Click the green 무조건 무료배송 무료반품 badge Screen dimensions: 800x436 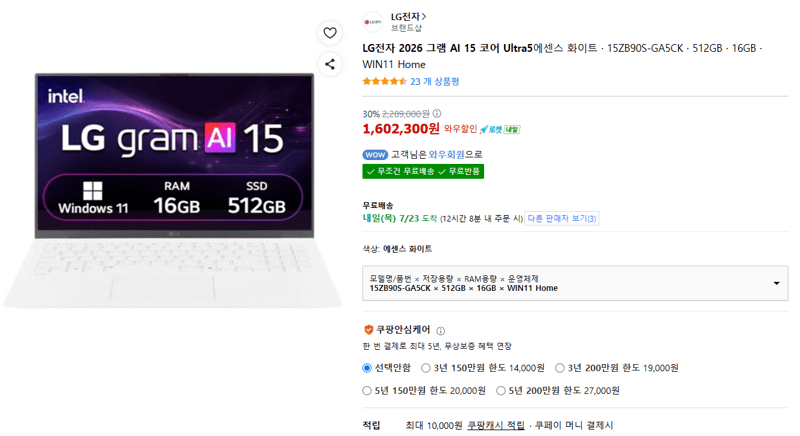tap(423, 171)
